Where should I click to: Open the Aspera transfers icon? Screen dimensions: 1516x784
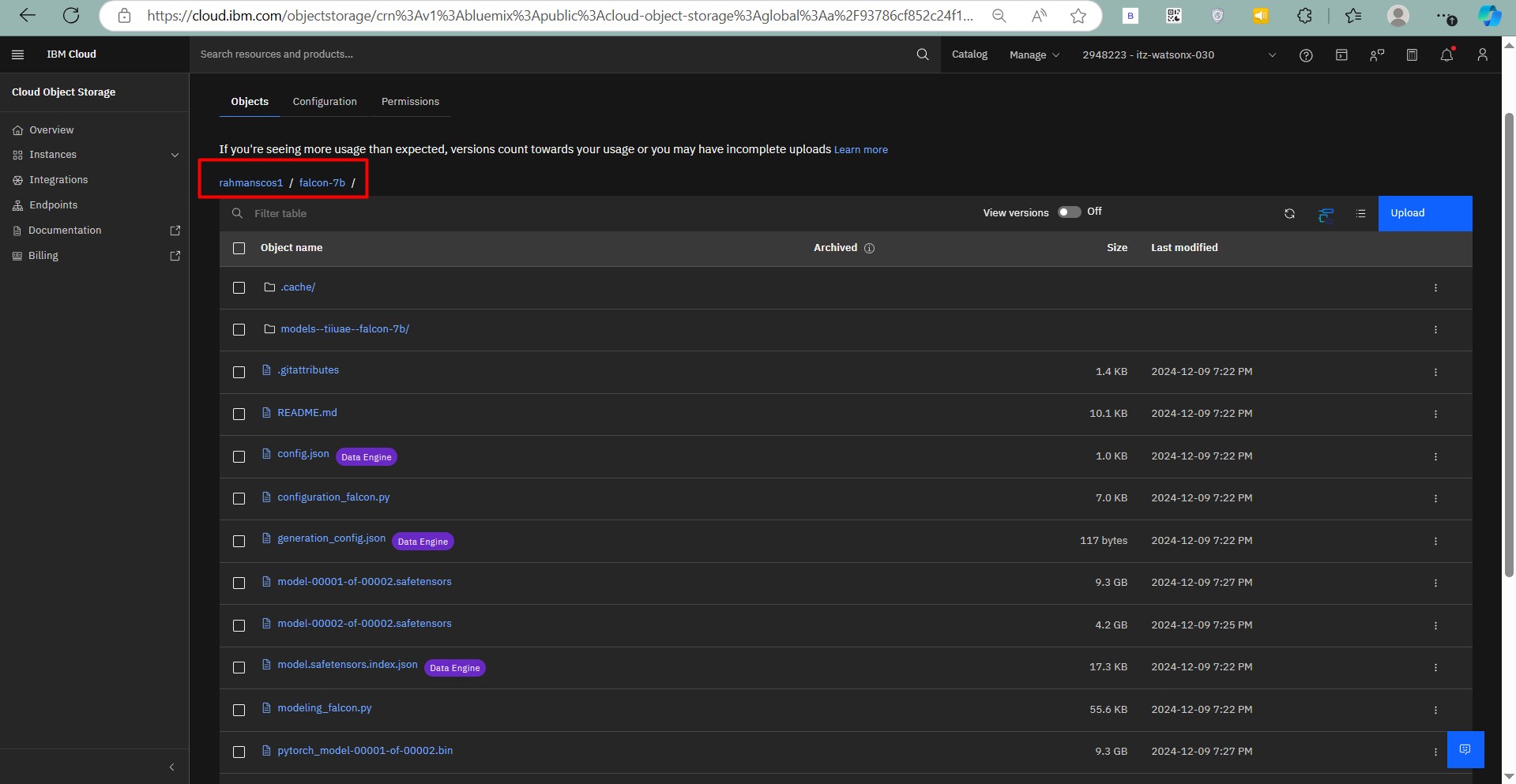pos(1326,214)
